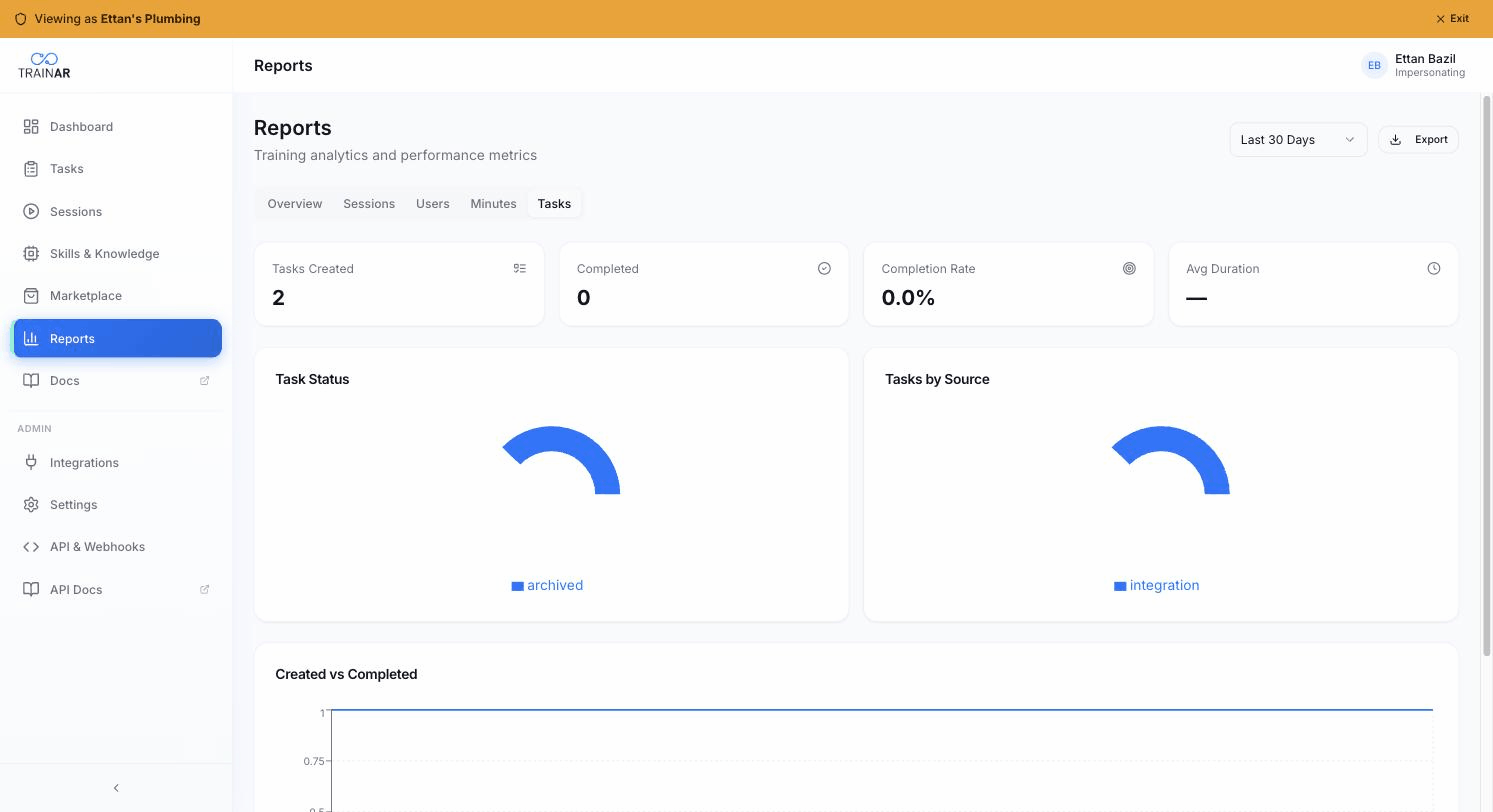Image resolution: width=1493 pixels, height=812 pixels.
Task: Open the Docs external link
Action: tap(117, 381)
